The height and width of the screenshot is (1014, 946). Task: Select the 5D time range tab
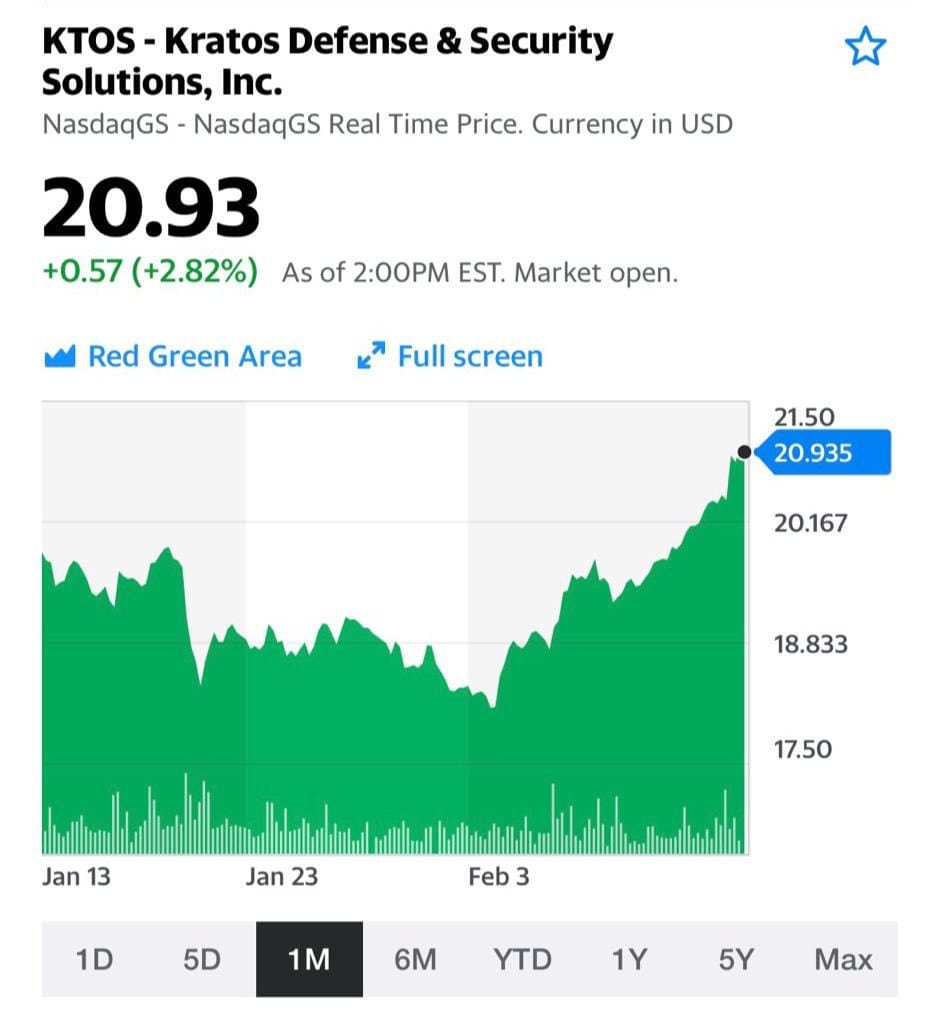click(x=202, y=960)
